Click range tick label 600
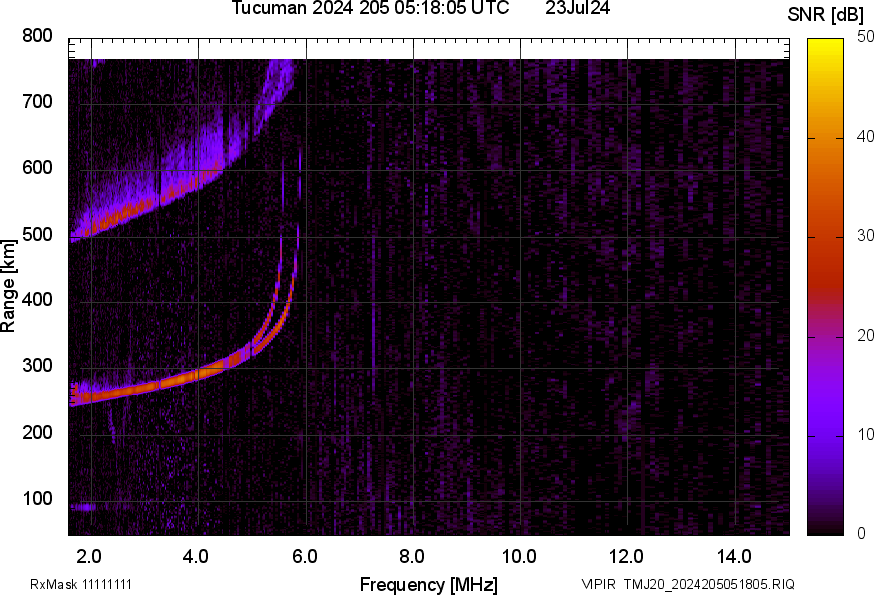 [x=37, y=168]
